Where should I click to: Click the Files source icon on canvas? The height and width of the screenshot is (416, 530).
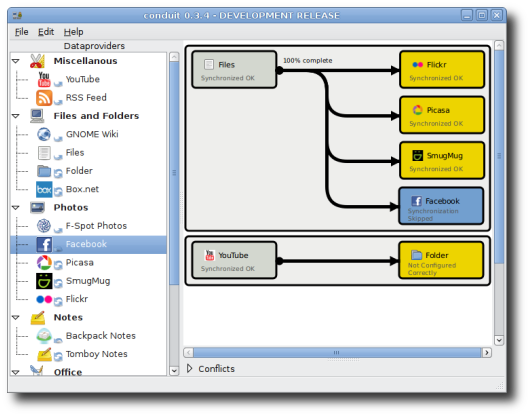209,64
